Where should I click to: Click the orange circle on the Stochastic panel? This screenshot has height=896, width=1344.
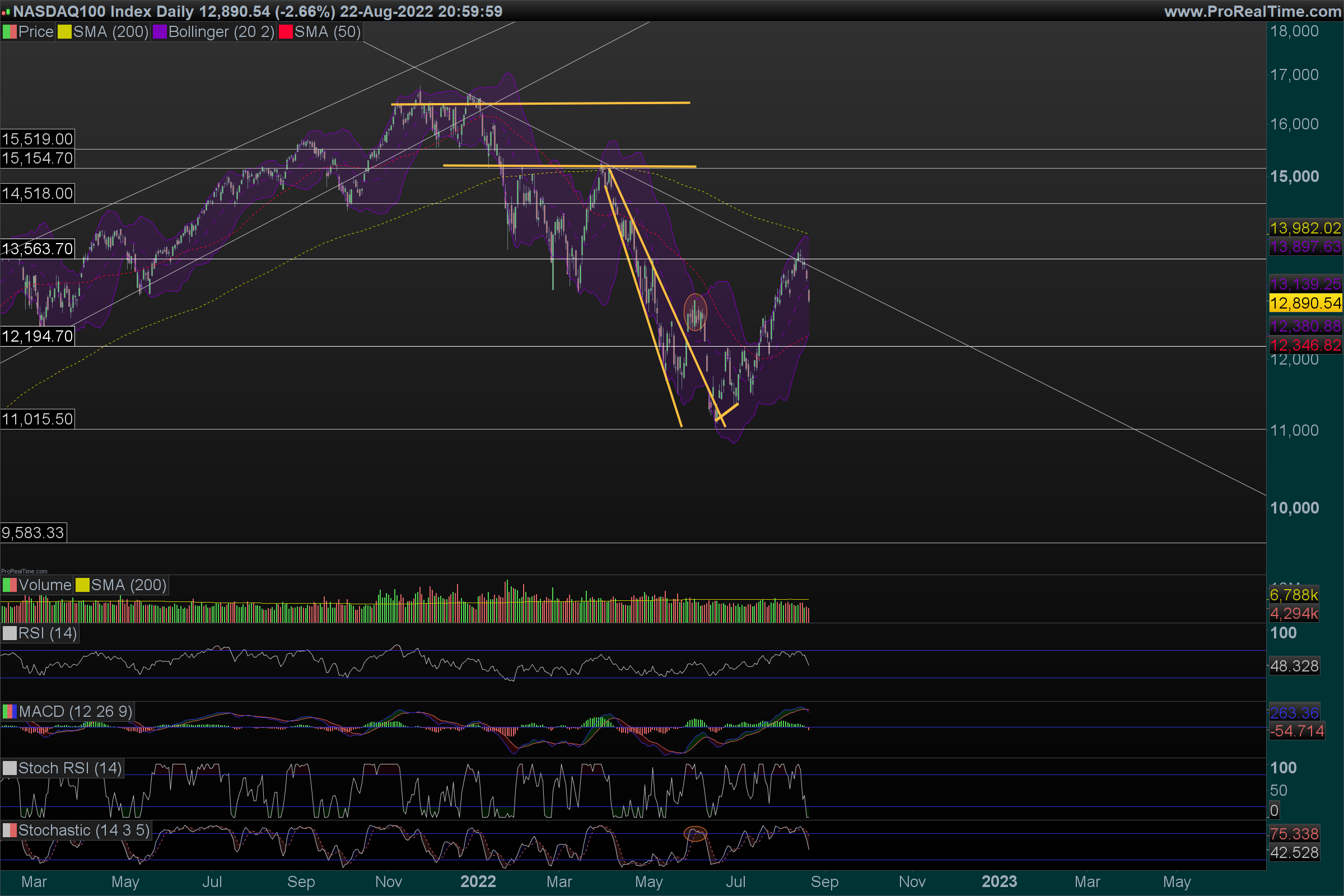point(695,834)
